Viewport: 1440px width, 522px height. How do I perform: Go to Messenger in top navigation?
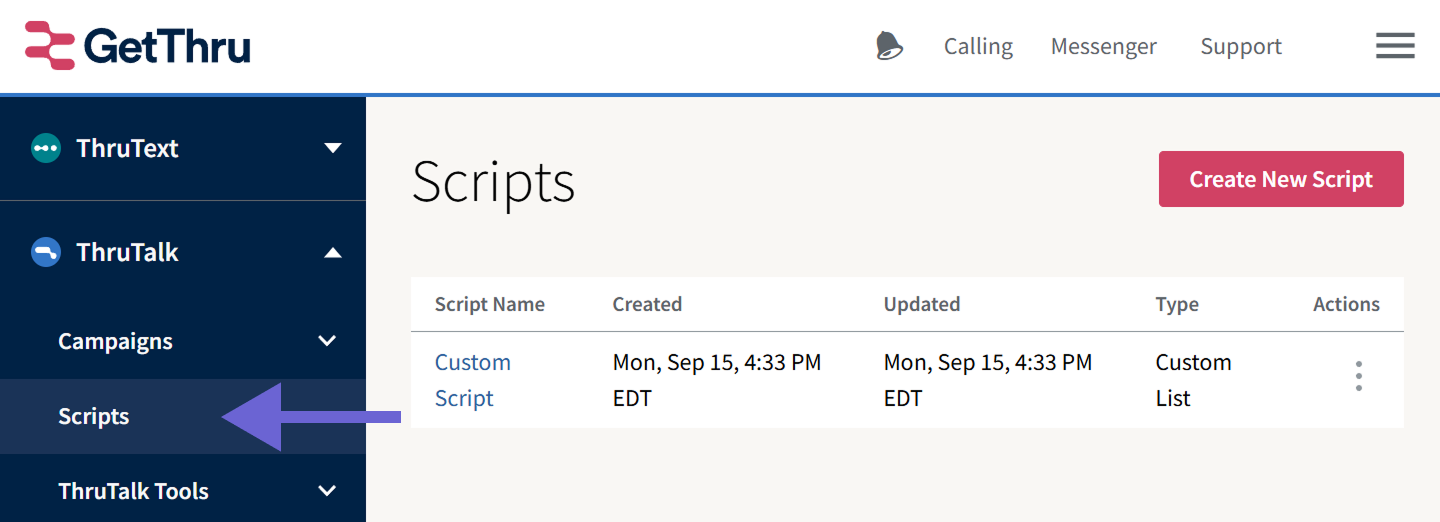[x=1104, y=46]
